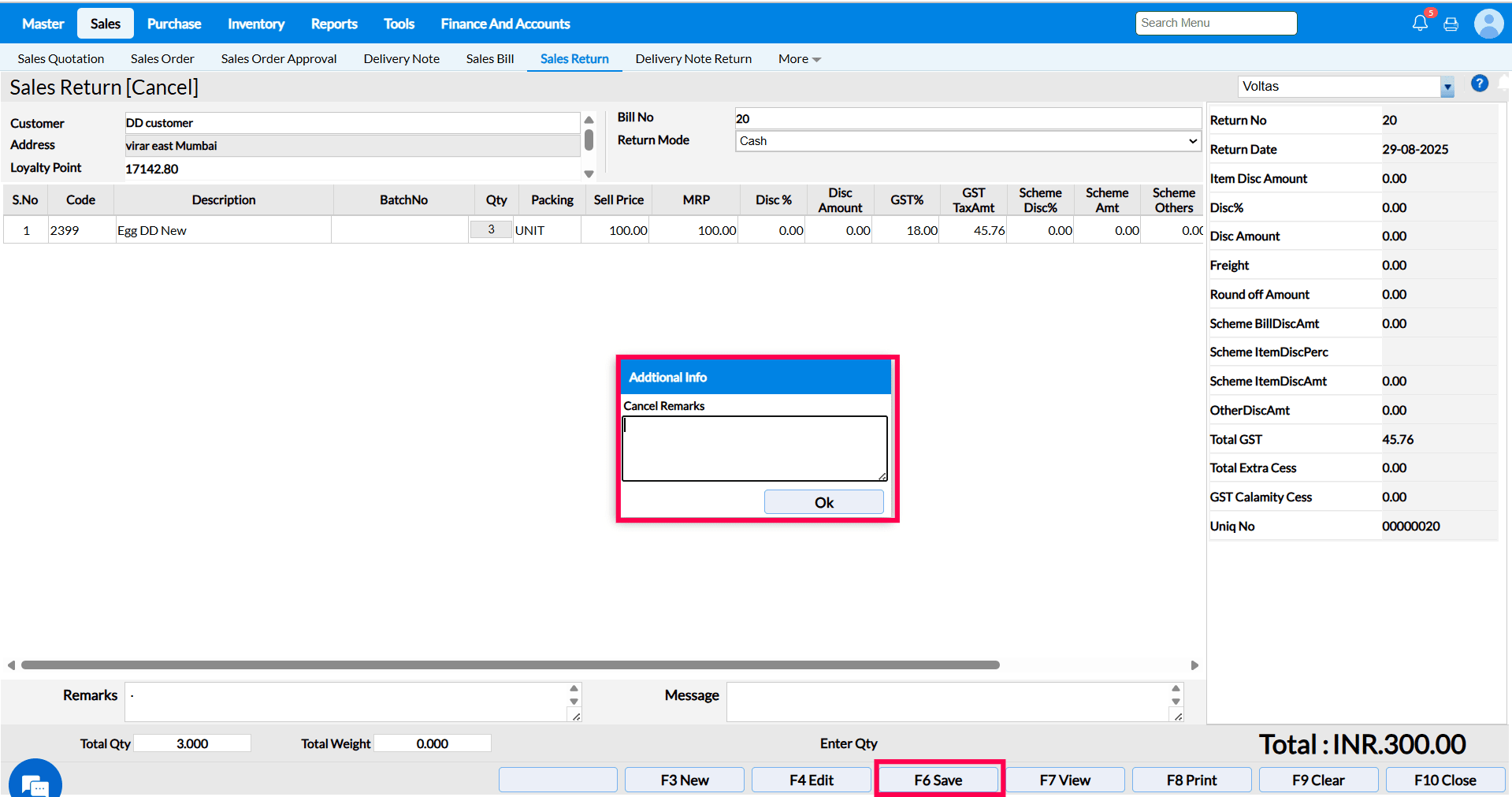Switch to Sales Order Approval tab
Screen dimensions: 1512x797
[279, 59]
